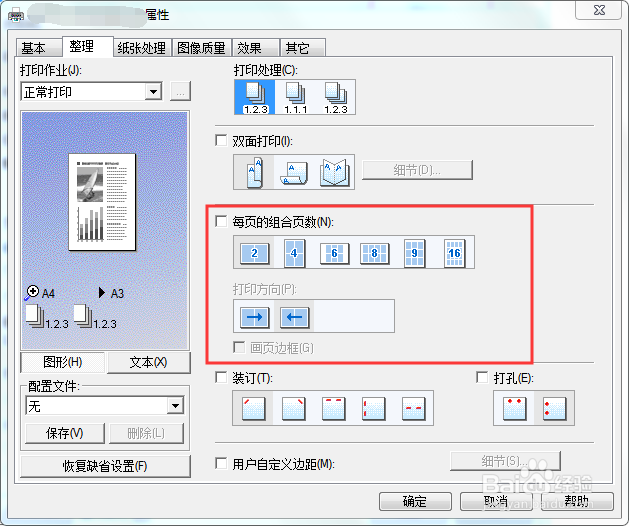The height and width of the screenshot is (526, 629).
Task: Enable 双面打印 duplex printing checkbox
Action: point(221,140)
